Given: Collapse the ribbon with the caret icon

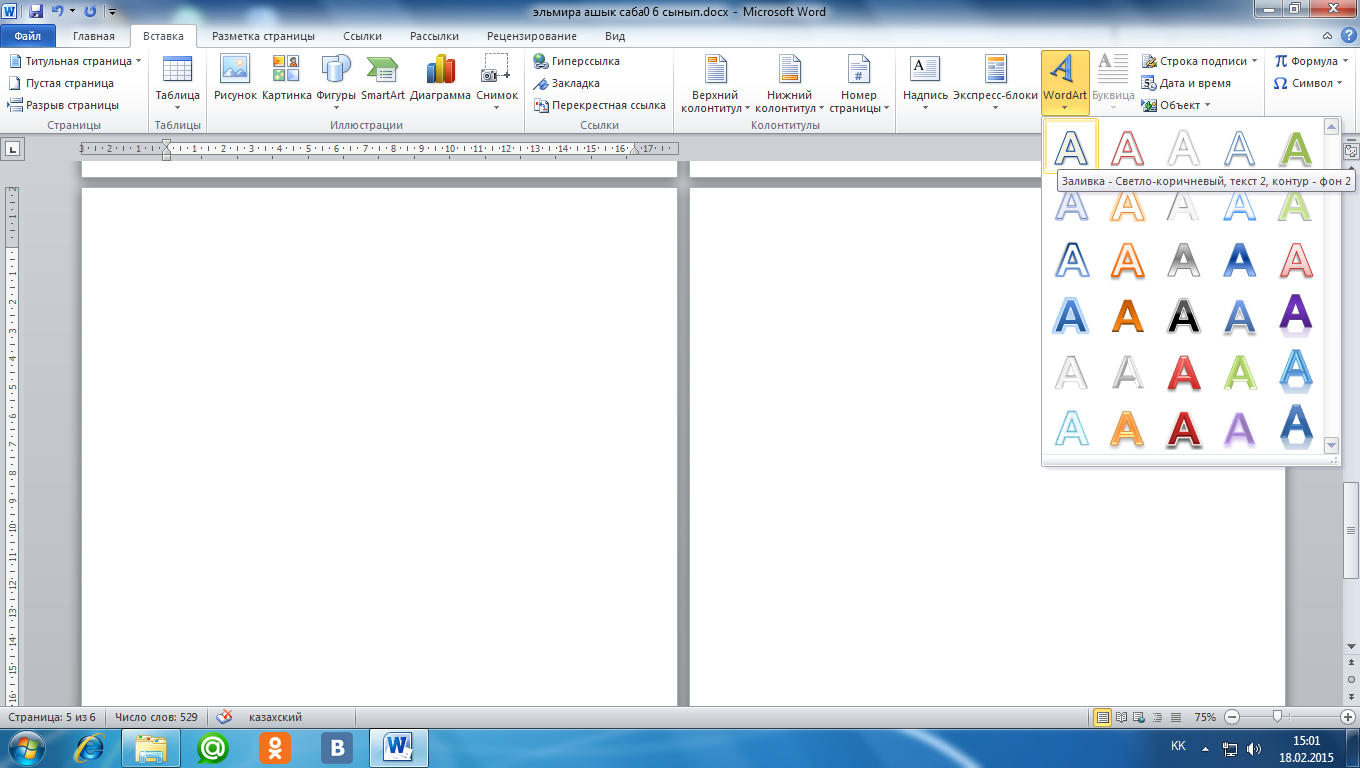Looking at the screenshot, I should point(1328,36).
